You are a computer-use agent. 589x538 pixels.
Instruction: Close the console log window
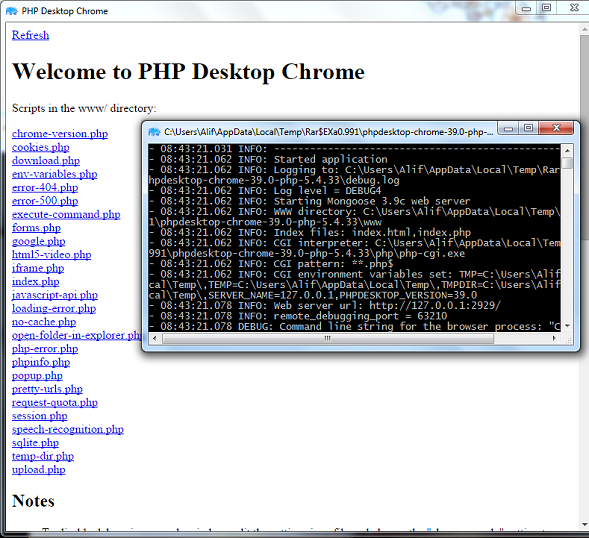tap(556, 128)
